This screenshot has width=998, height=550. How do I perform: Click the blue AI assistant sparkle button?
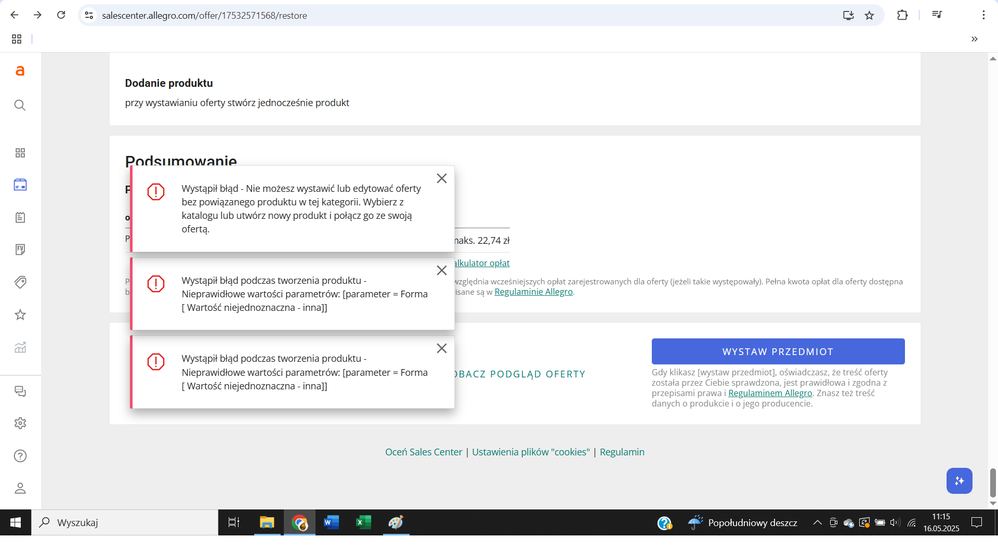pyautogui.click(x=959, y=481)
